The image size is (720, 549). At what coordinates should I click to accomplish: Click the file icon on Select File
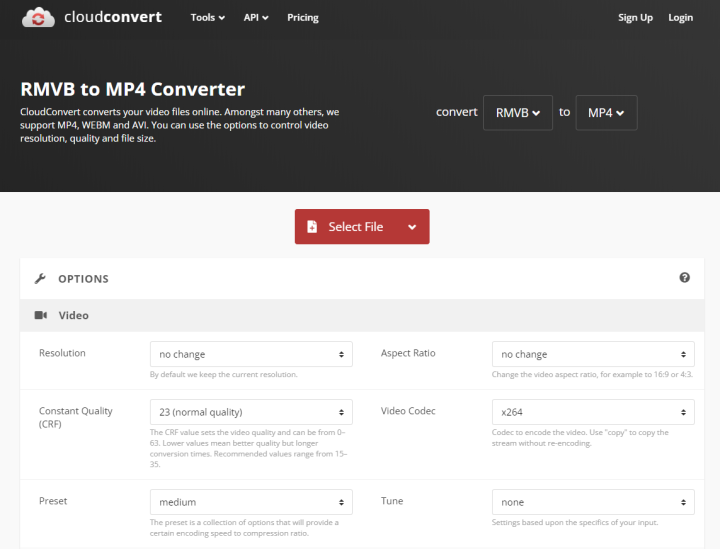[312, 227]
